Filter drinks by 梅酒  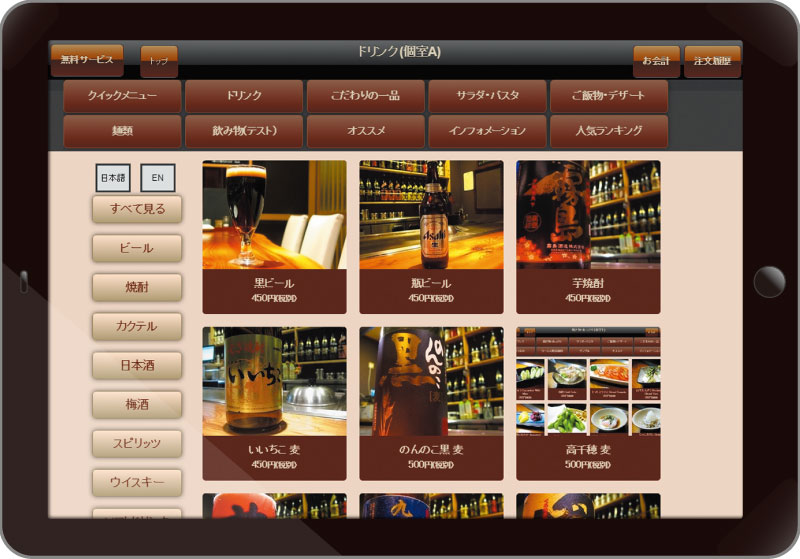(x=137, y=404)
